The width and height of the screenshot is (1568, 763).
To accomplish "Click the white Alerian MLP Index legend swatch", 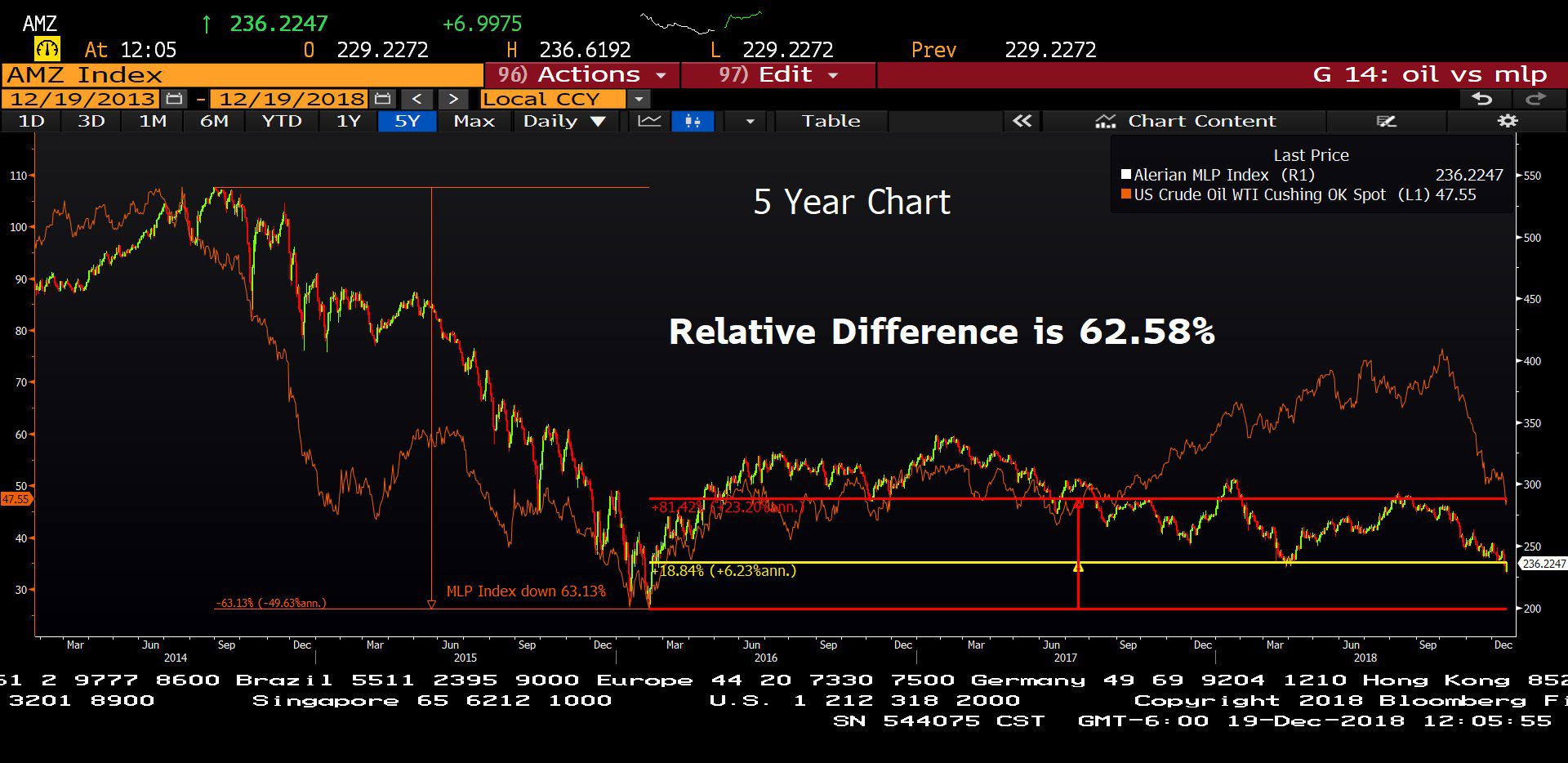I will point(1126,175).
